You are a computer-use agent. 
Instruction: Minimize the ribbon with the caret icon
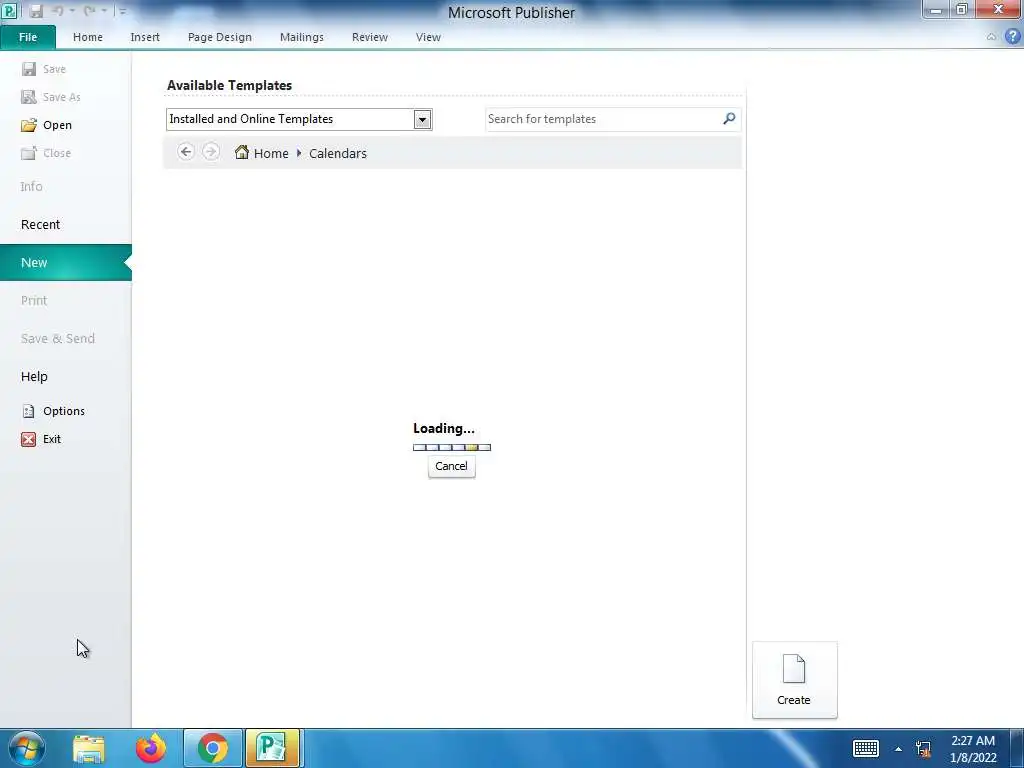pyautogui.click(x=991, y=37)
